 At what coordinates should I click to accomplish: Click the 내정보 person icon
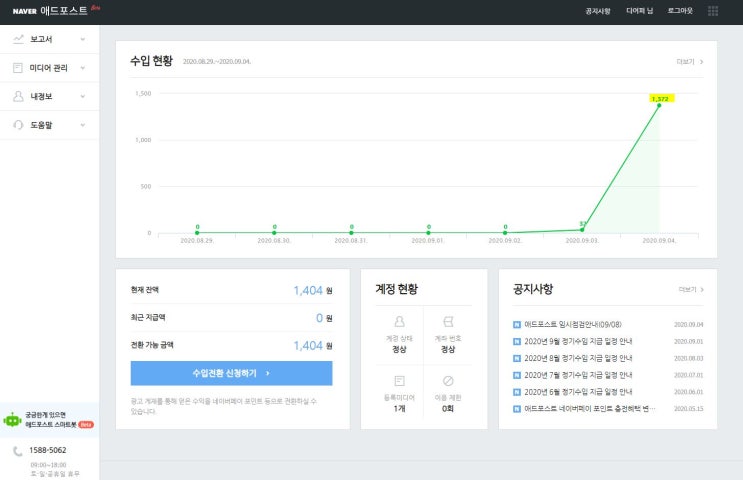click(18, 96)
